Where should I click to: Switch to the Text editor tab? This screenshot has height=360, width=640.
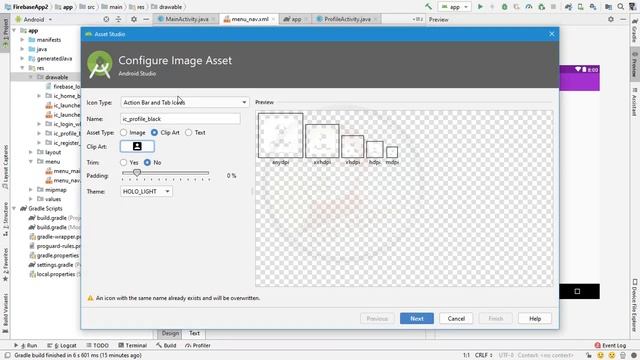coord(194,333)
